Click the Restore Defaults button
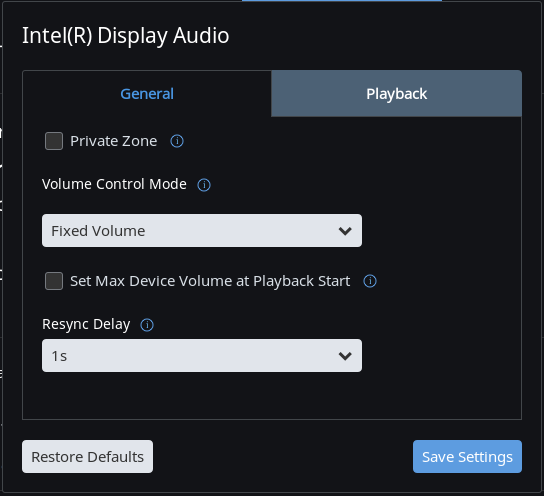544x496 pixels. tap(87, 456)
